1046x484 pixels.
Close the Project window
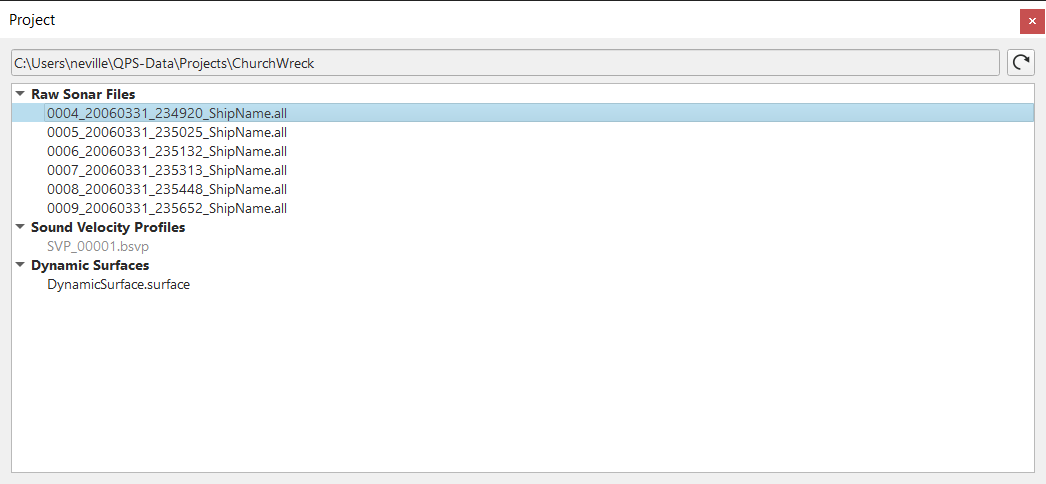1032,21
